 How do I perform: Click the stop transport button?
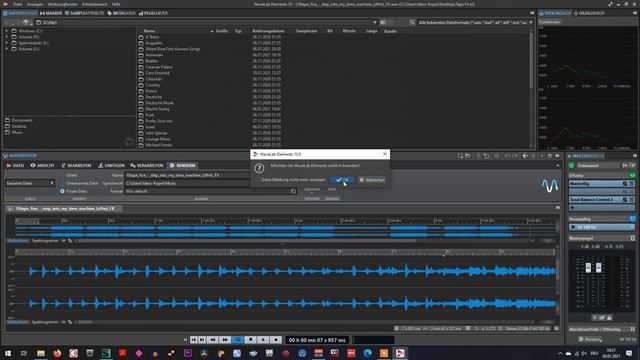[251, 340]
